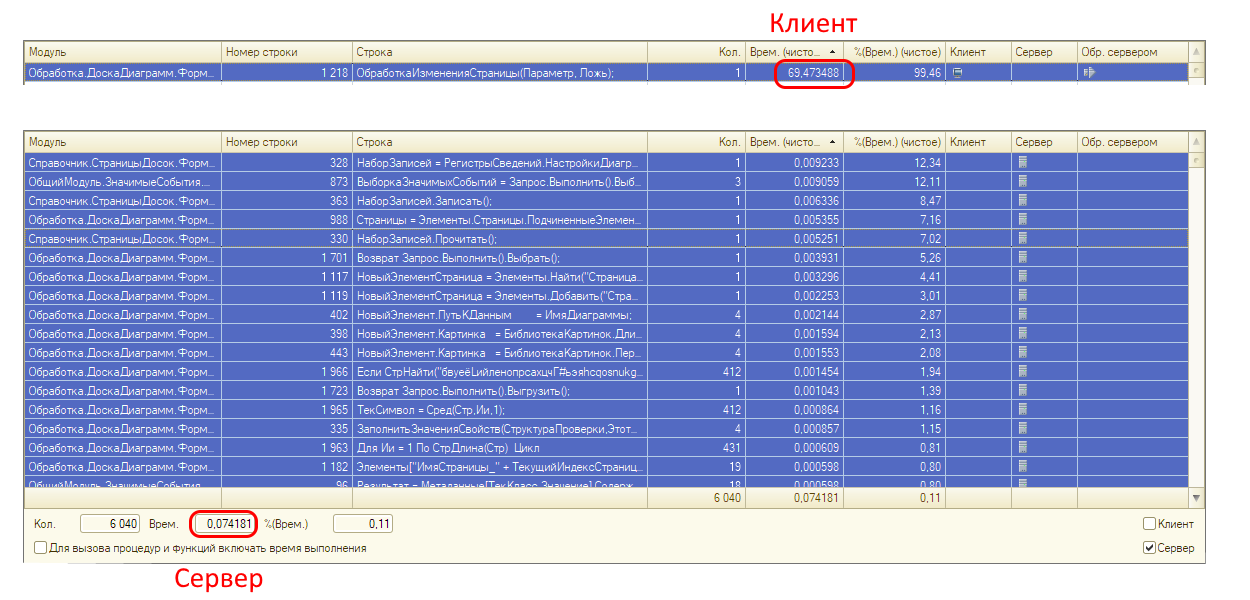The height and width of the screenshot is (600, 1250).
Task: Click Строка column header in lower table
Action: tap(499, 142)
